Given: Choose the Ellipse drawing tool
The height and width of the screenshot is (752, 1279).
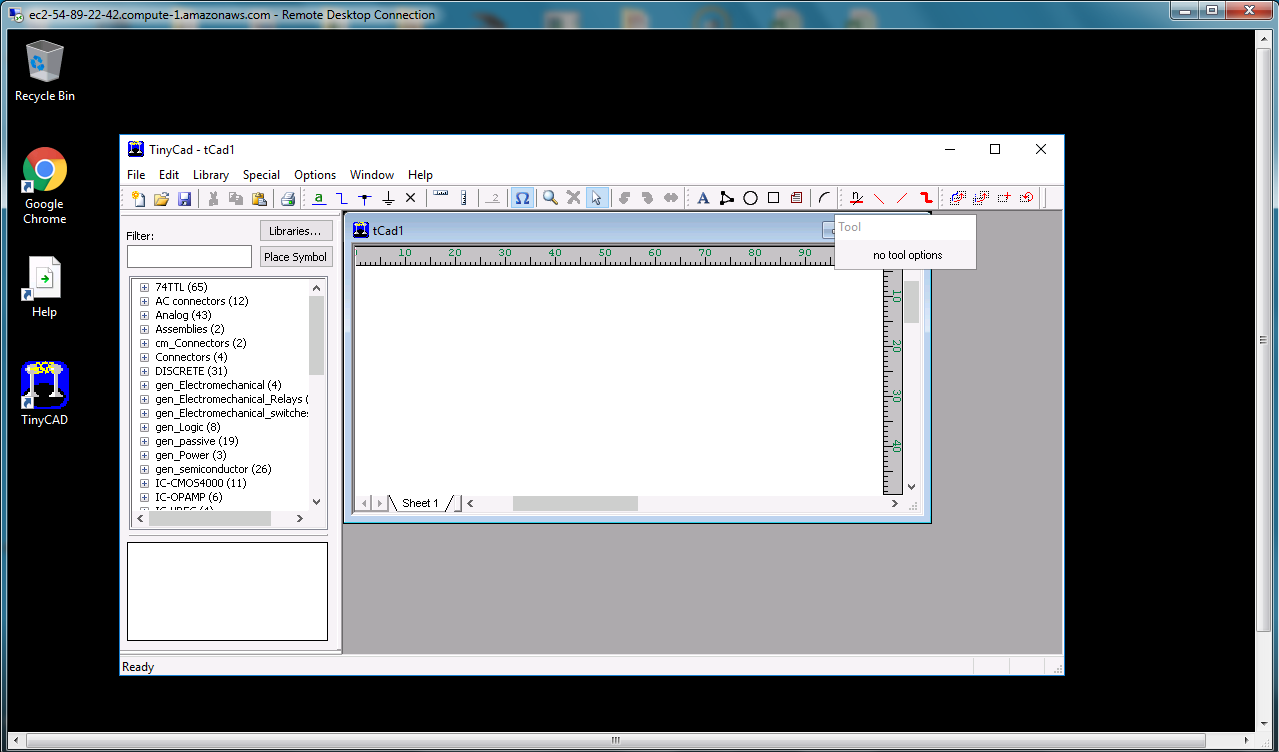Looking at the screenshot, I should point(750,198).
